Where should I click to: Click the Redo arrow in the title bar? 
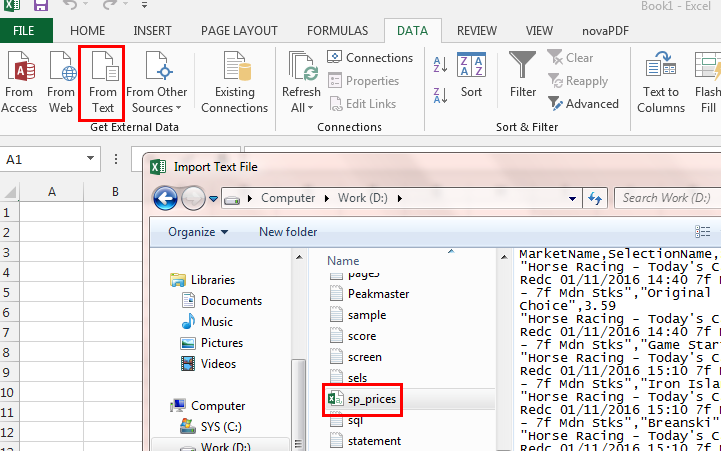point(109,6)
